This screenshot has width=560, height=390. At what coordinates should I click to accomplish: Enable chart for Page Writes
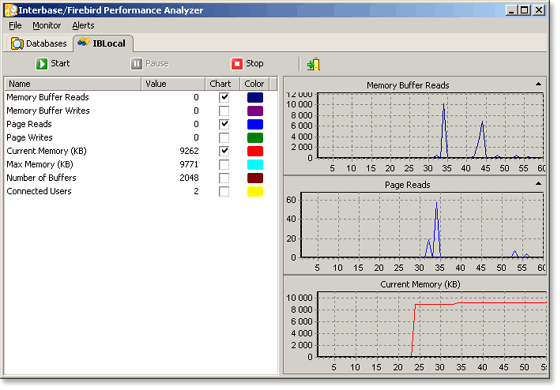224,138
